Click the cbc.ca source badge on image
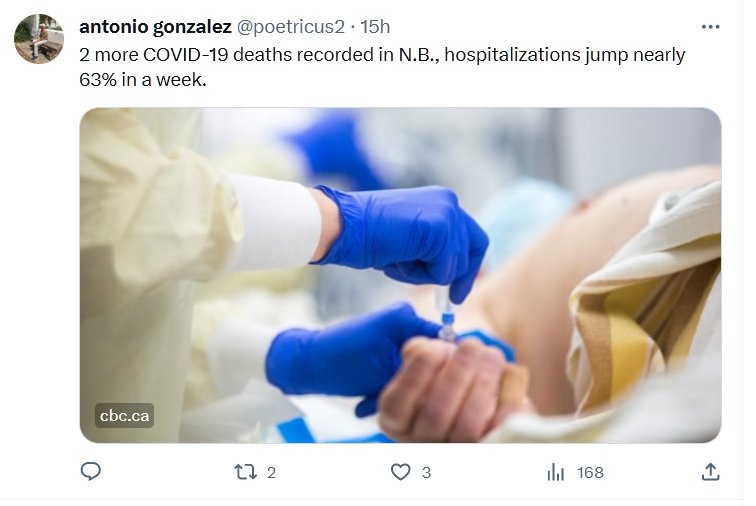Screen dimensions: 756x506 (125, 415)
